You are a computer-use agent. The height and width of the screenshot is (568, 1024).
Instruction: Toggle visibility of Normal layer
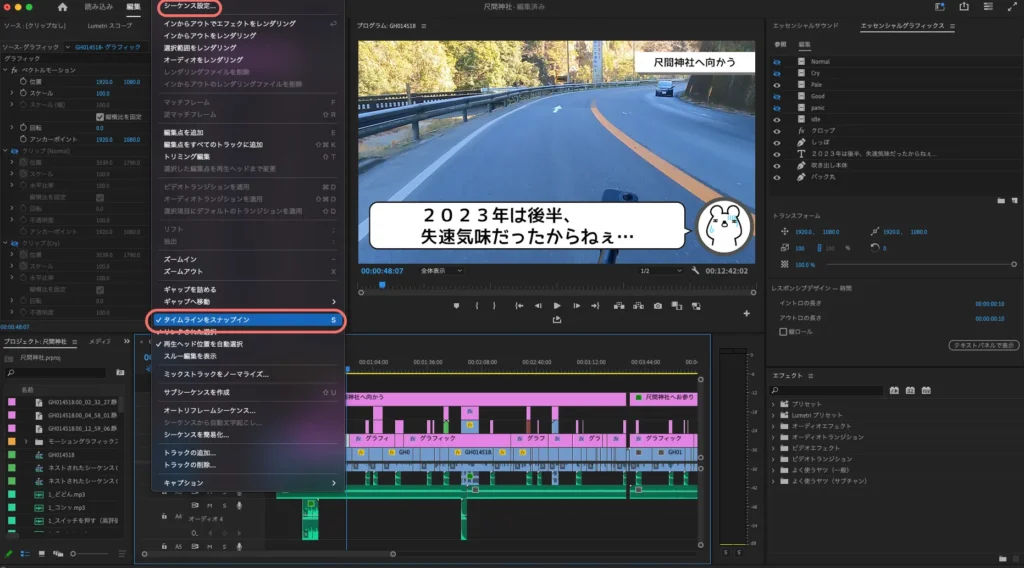(x=776, y=62)
